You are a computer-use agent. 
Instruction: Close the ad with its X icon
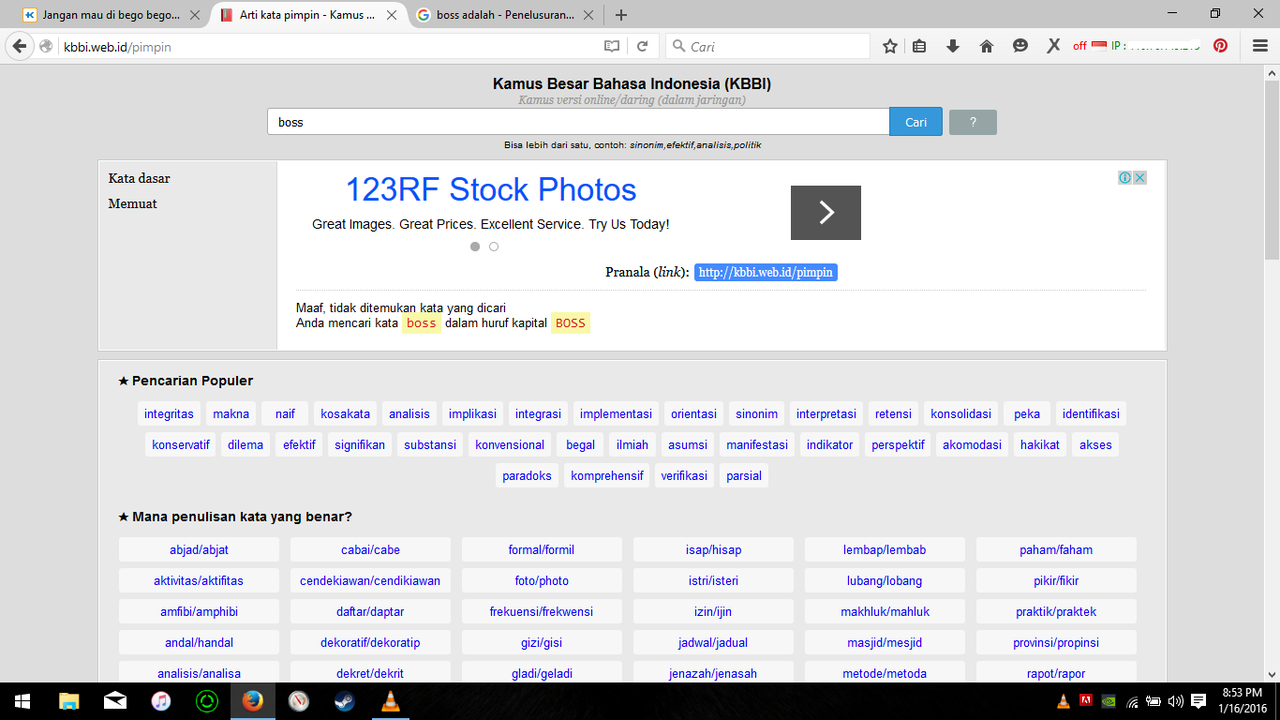(1139, 177)
